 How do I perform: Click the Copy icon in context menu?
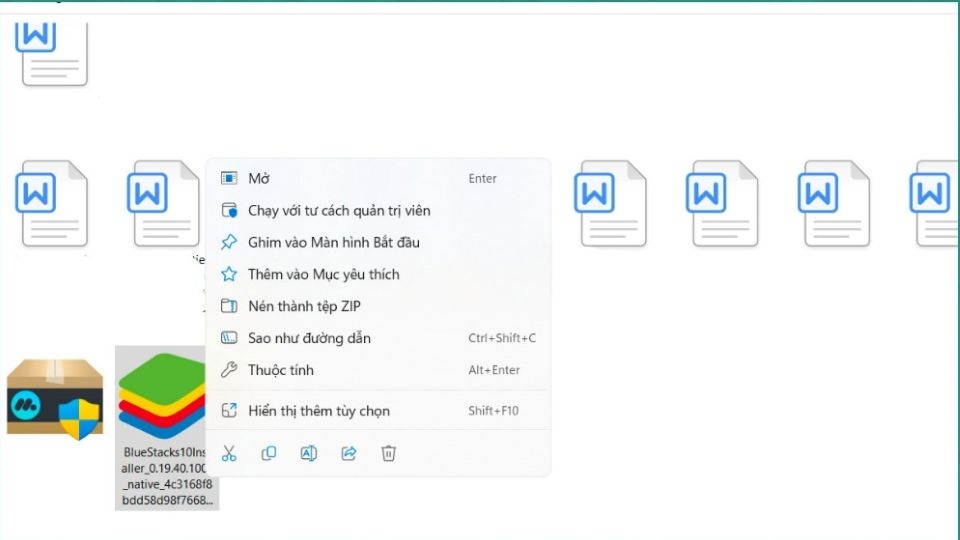click(x=269, y=454)
